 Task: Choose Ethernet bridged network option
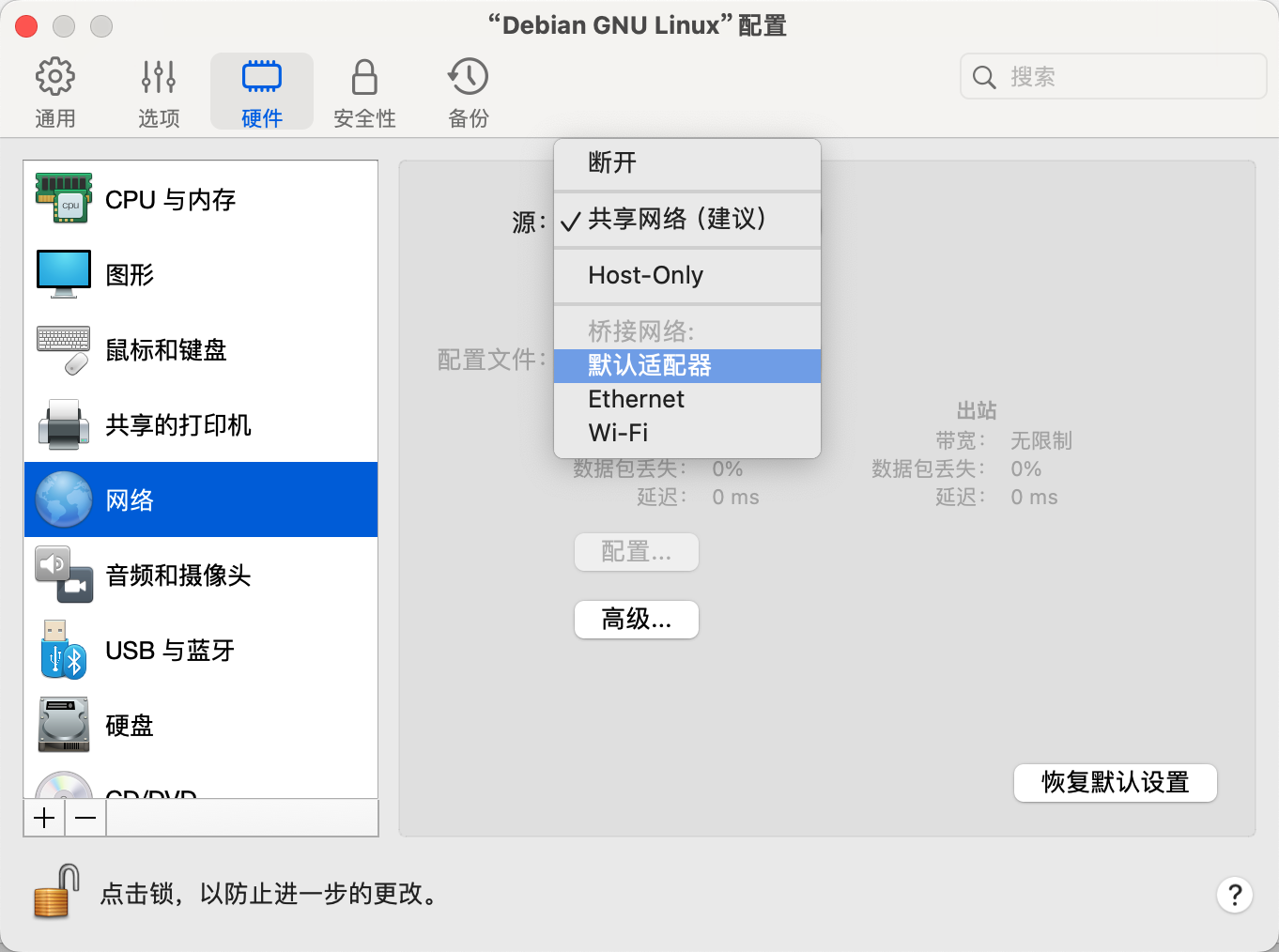pos(687,399)
